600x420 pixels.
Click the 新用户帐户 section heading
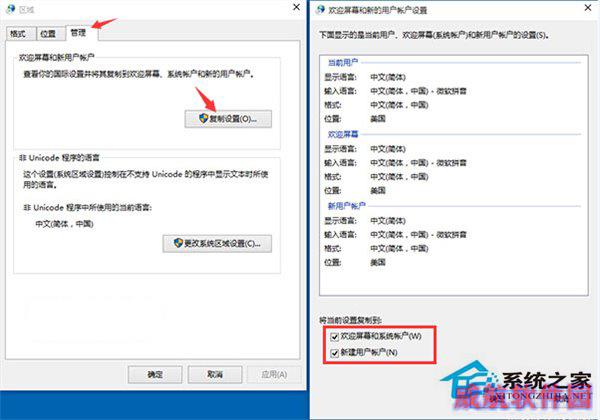tap(347, 206)
